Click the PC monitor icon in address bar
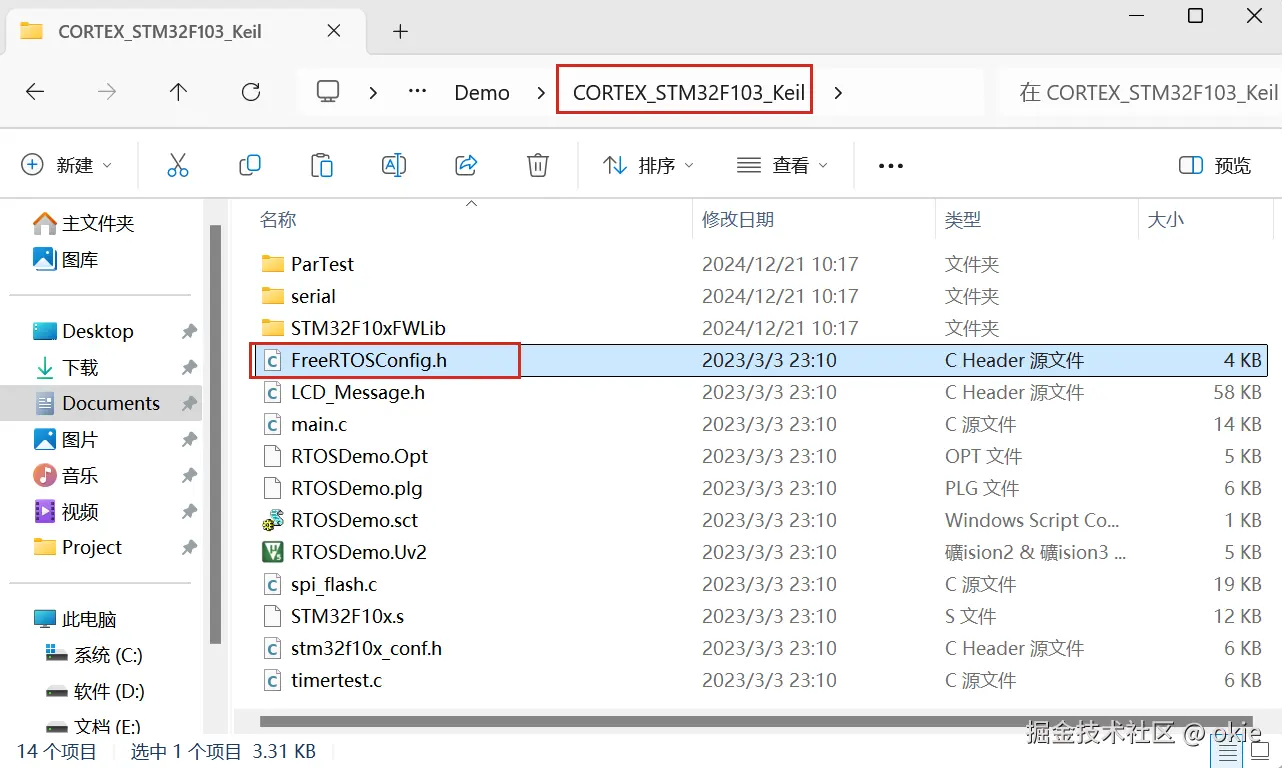Image resolution: width=1283 pixels, height=768 pixels. [x=328, y=92]
